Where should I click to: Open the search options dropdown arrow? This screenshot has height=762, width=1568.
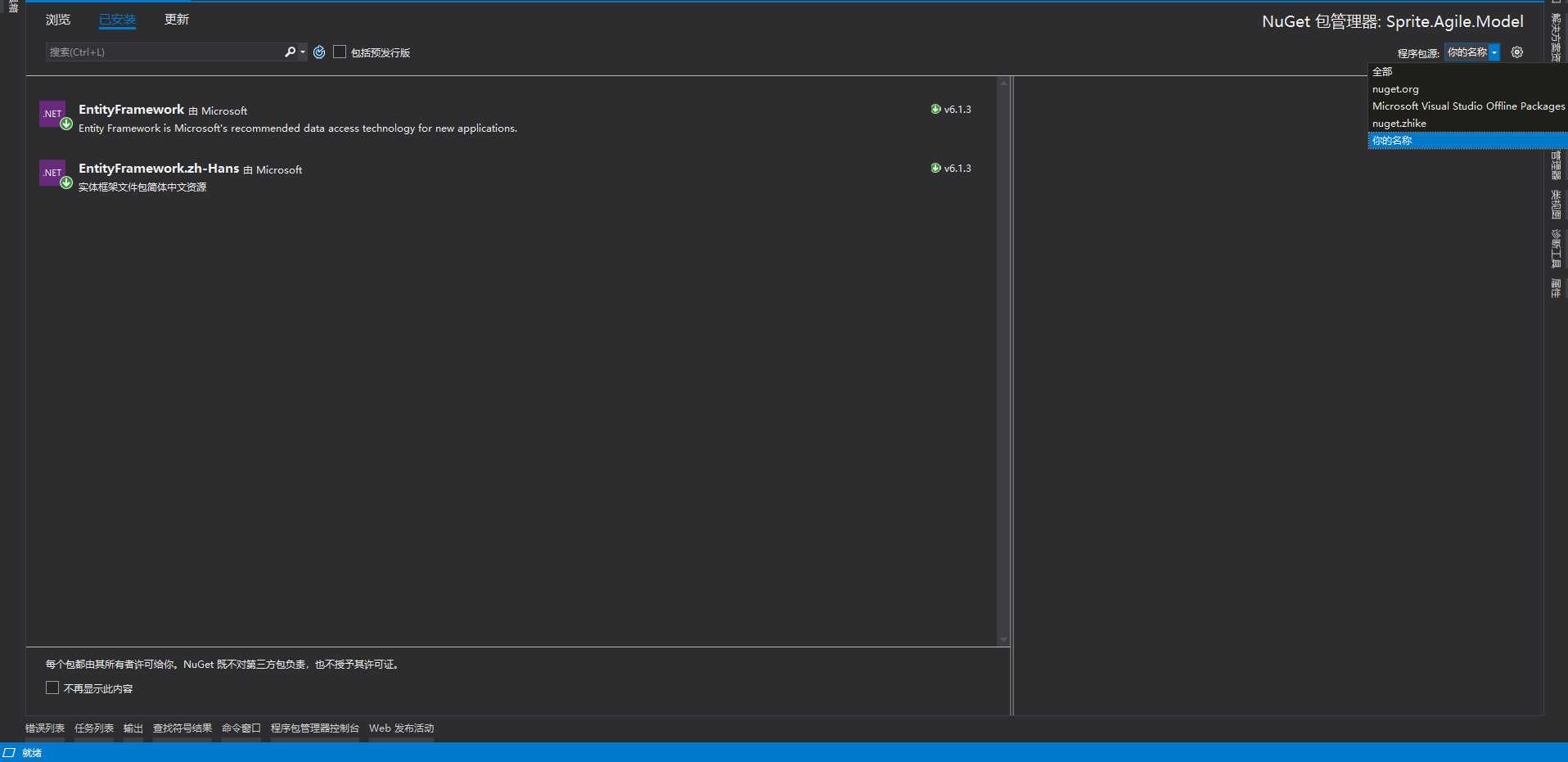303,52
